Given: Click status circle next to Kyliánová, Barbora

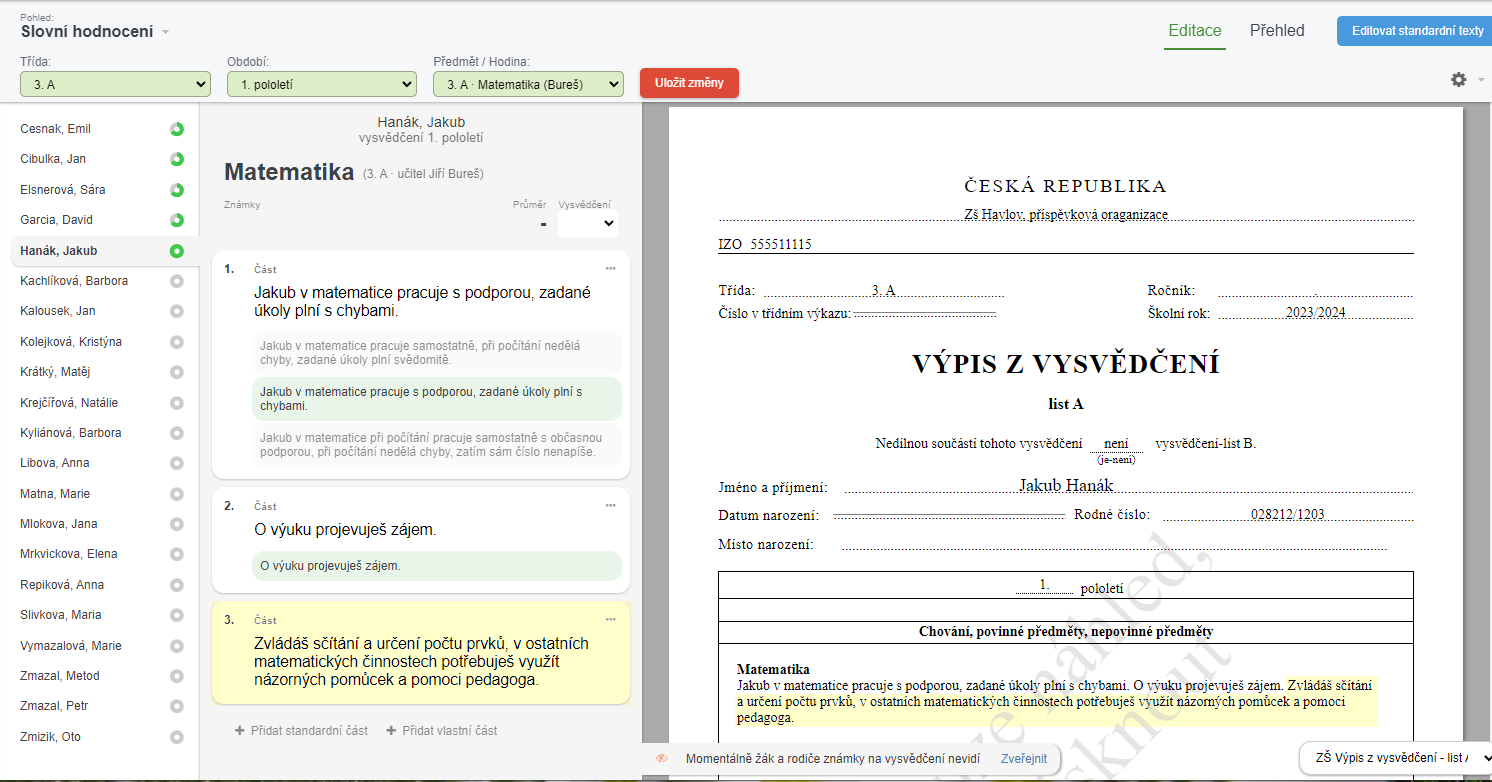Looking at the screenshot, I should 177,433.
